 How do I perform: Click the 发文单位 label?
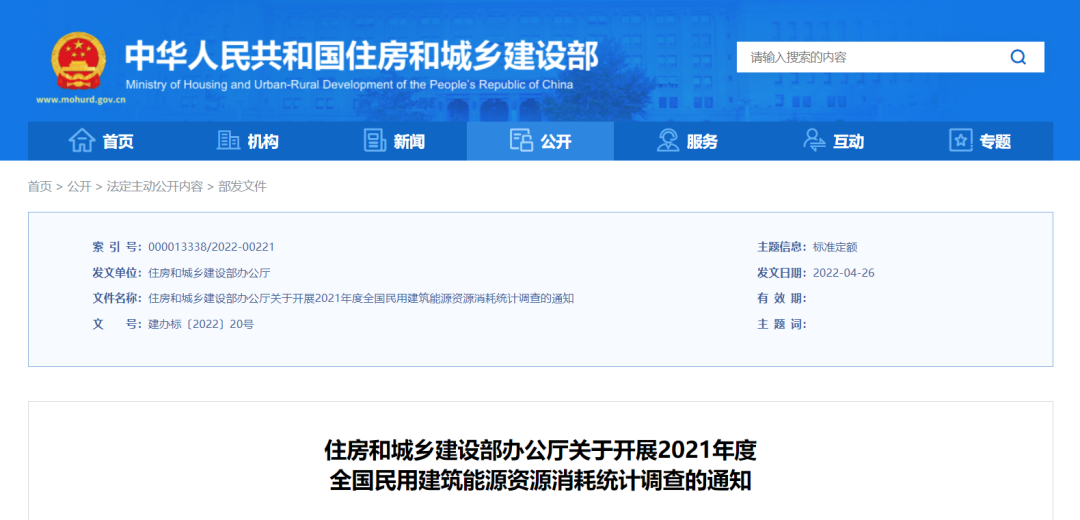point(117,273)
